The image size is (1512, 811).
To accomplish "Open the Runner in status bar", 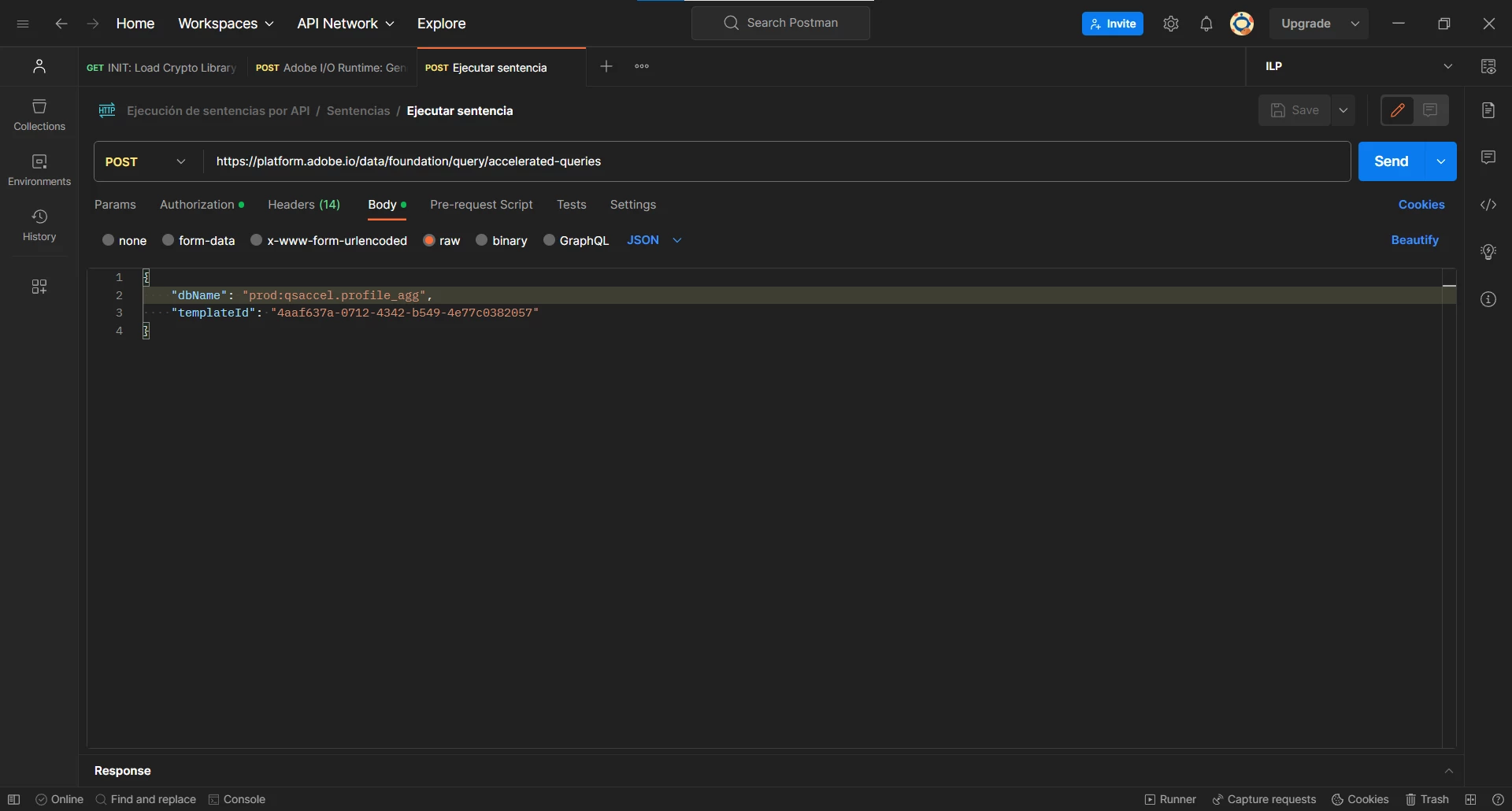I will click(x=1170, y=799).
